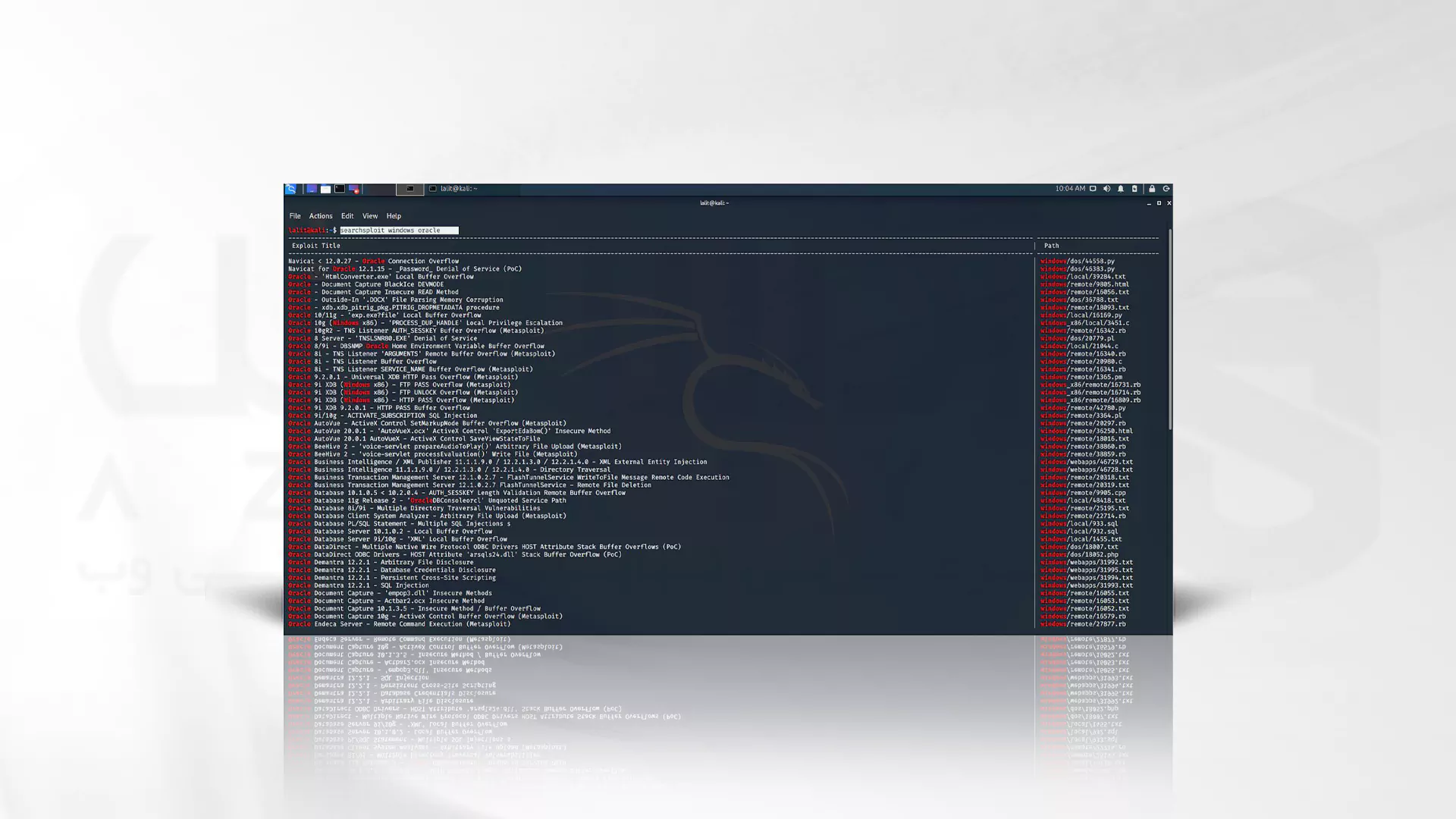Open the Actions menu
This screenshot has height=819, width=1456.
point(321,216)
